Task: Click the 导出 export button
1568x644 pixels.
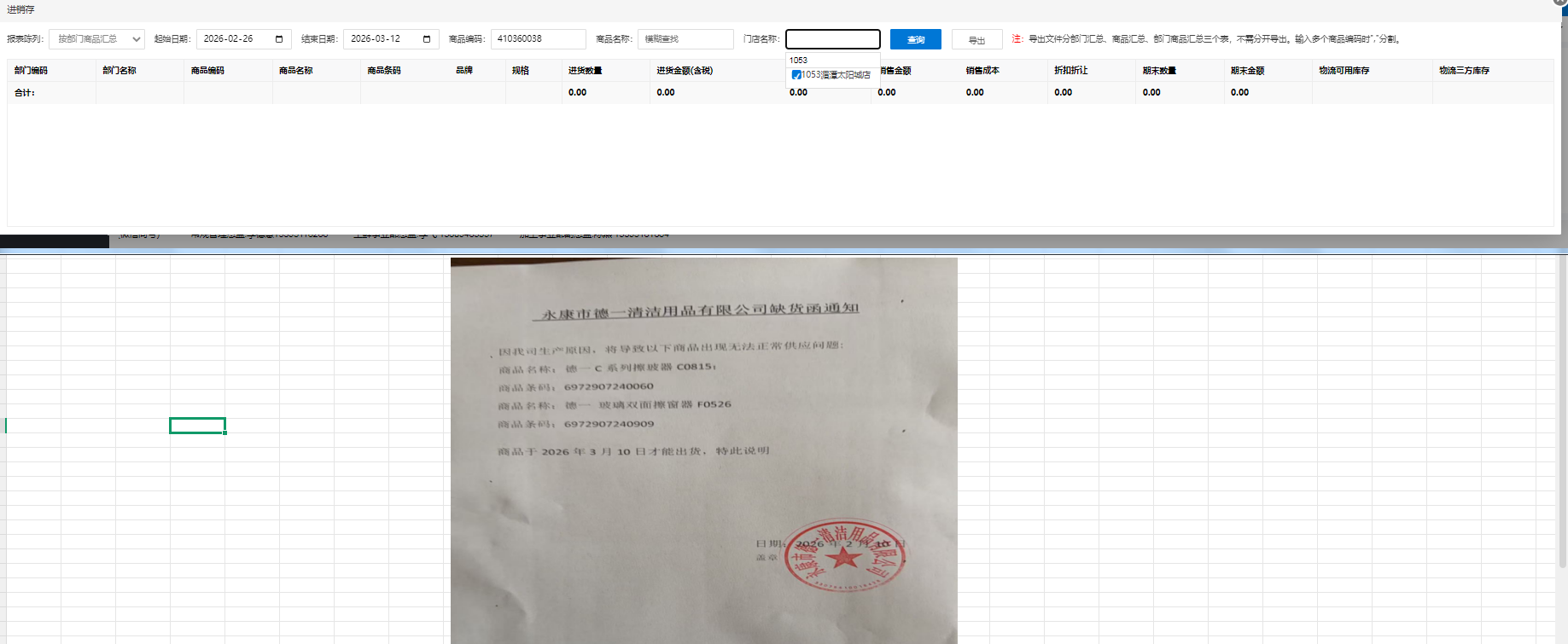Action: [976, 40]
